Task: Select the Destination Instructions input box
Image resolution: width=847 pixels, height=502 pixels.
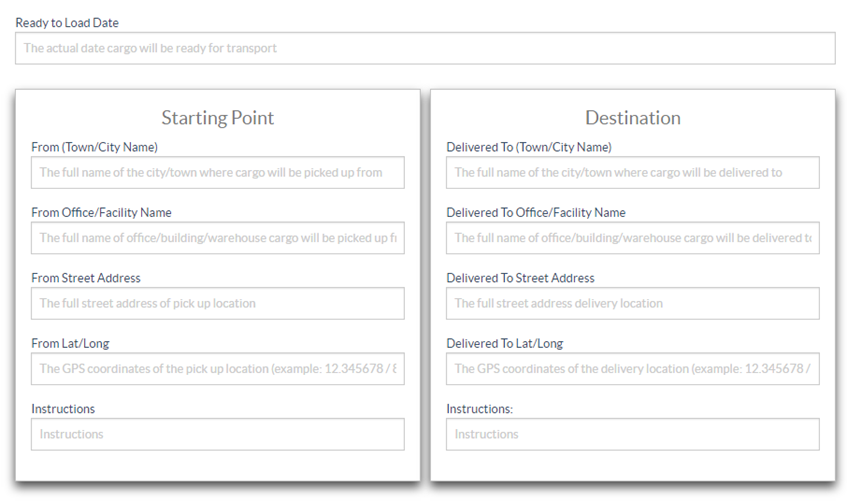Action: pyautogui.click(x=633, y=434)
